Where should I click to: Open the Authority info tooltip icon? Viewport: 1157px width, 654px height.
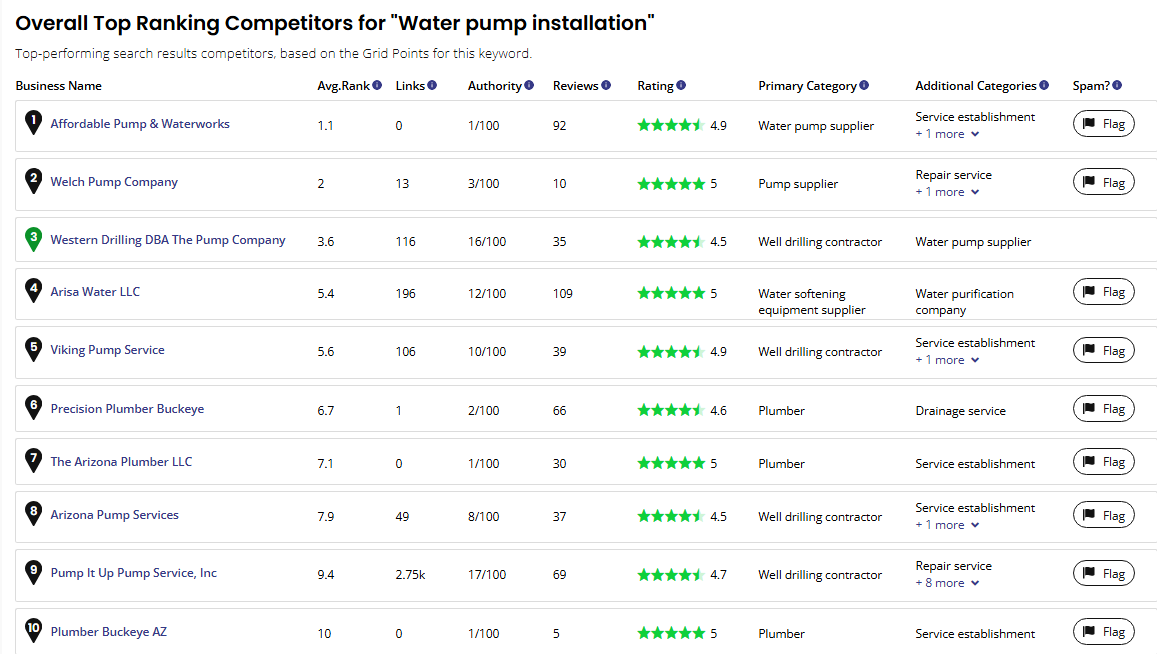(529, 85)
